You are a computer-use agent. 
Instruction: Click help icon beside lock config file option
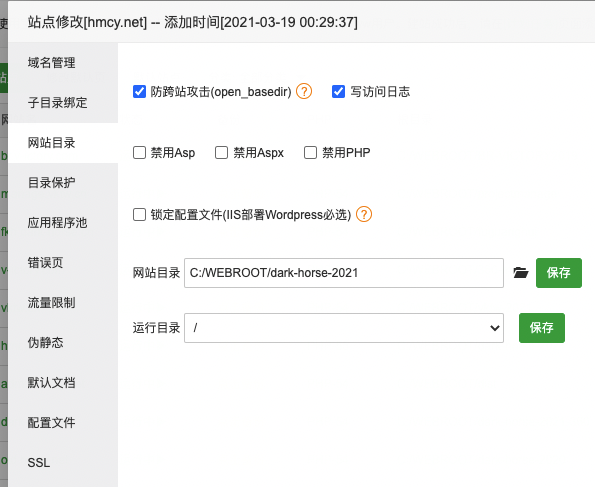(364, 214)
